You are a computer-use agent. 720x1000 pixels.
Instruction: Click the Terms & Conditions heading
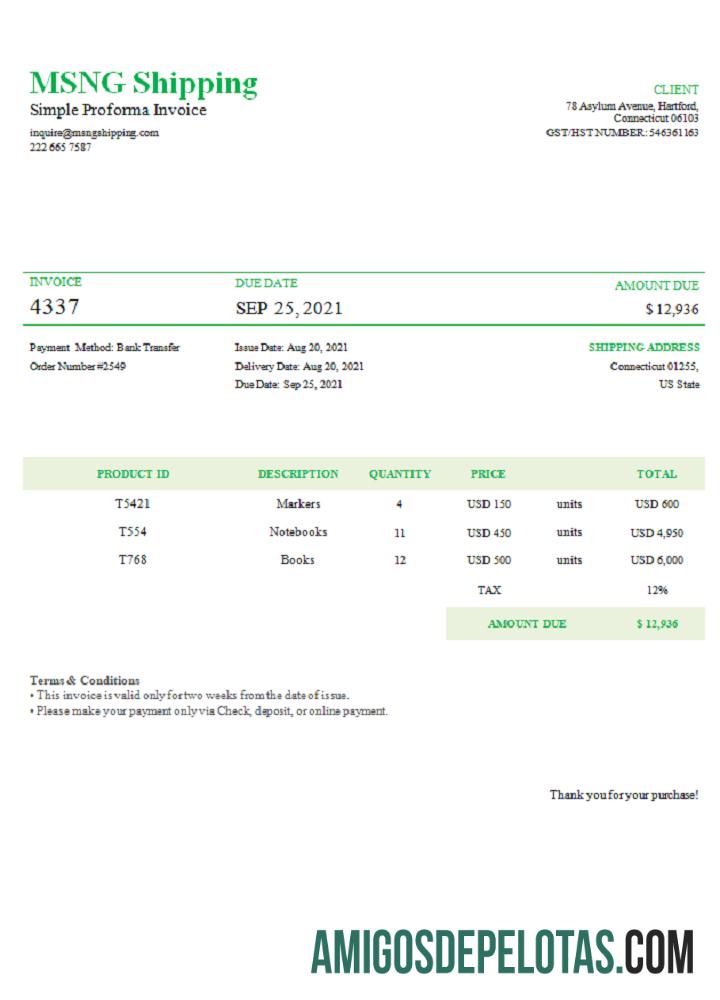tap(85, 680)
